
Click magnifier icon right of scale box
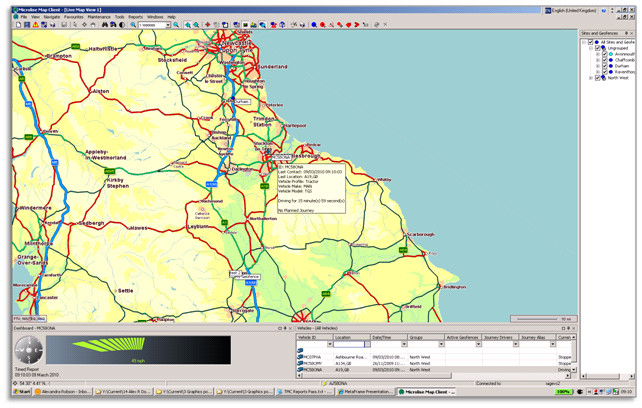click(x=177, y=25)
